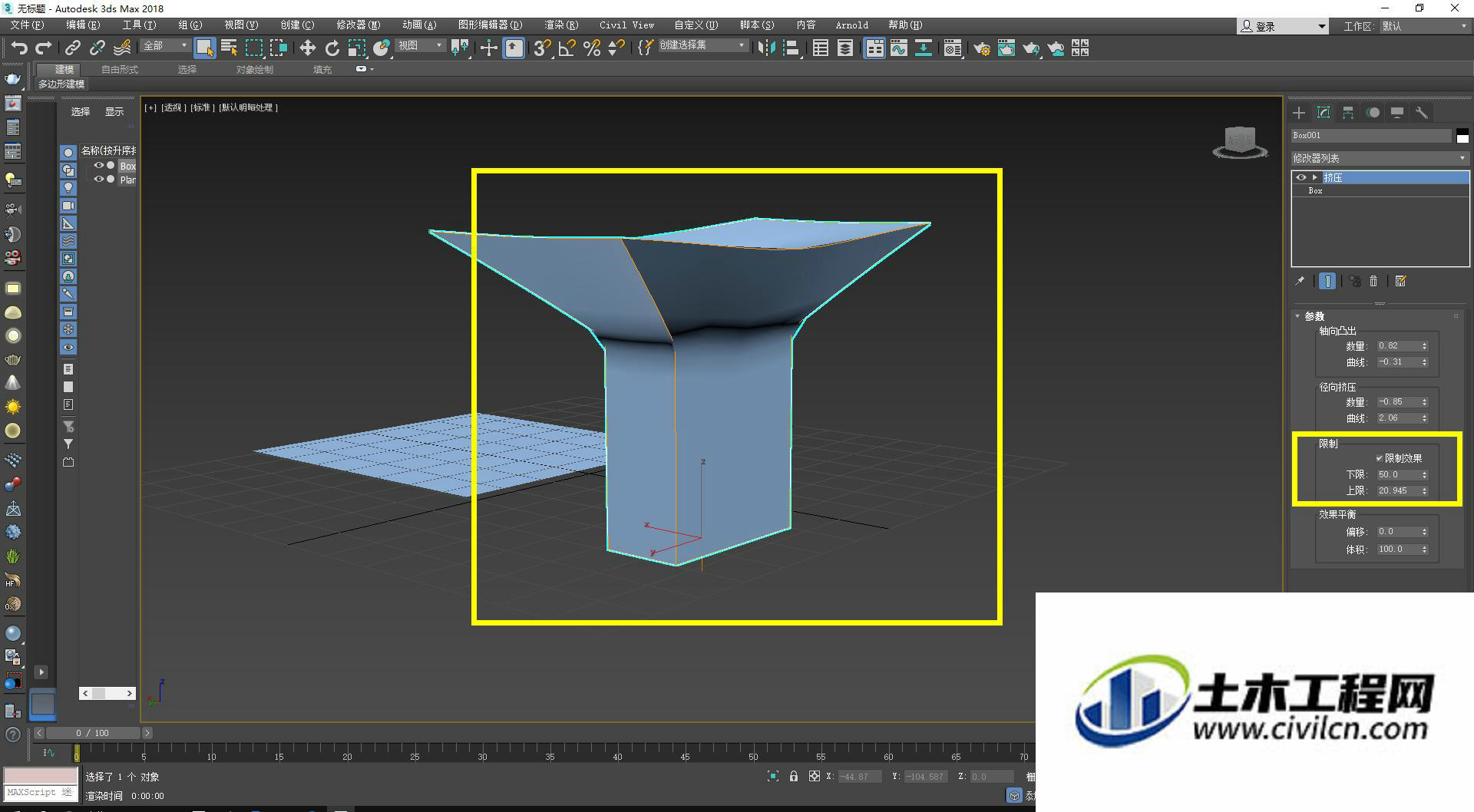Open the 工作区 默认 workspace dropdown
Image resolution: width=1474 pixels, height=812 pixels.
click(x=1424, y=26)
